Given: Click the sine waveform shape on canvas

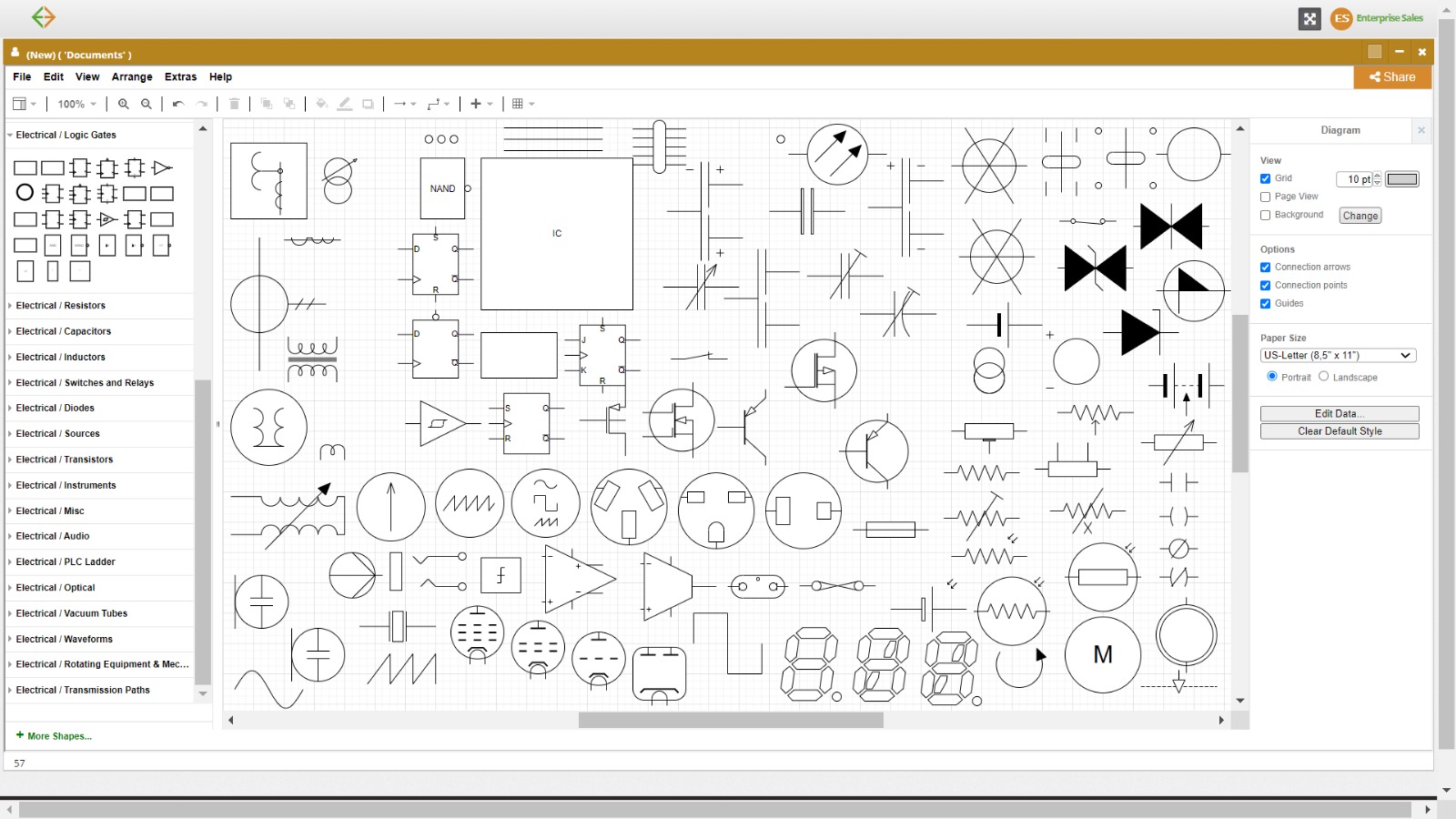Looking at the screenshot, I should coord(268,689).
